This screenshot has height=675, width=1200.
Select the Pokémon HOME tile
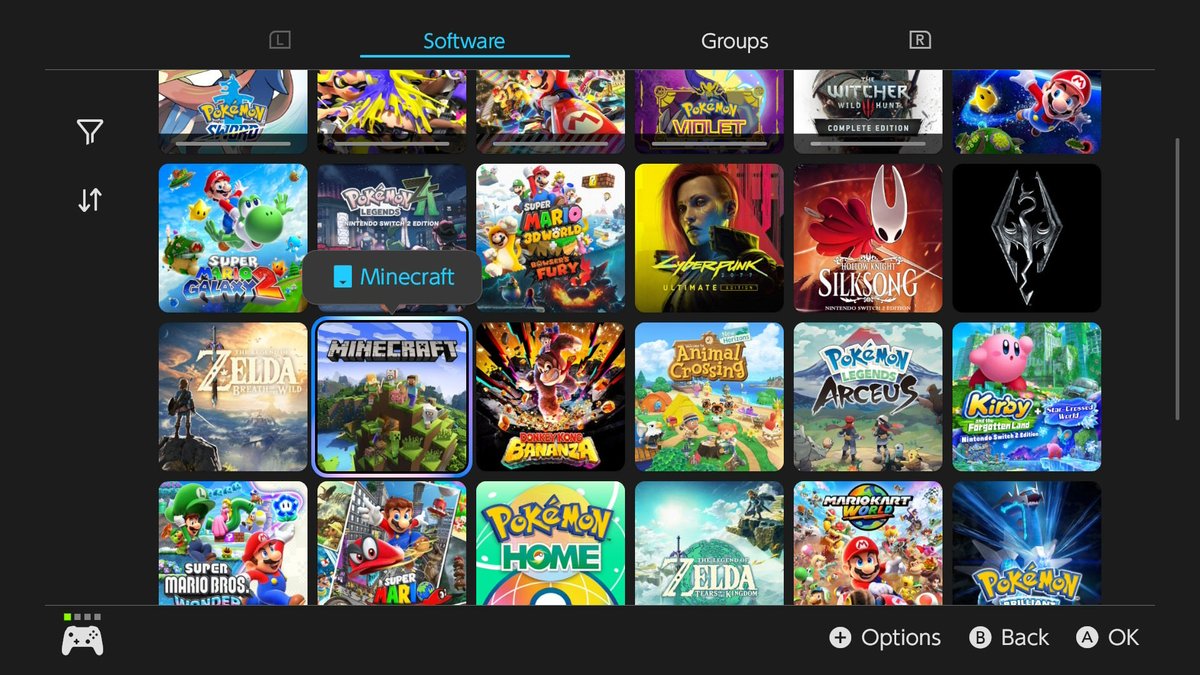551,543
